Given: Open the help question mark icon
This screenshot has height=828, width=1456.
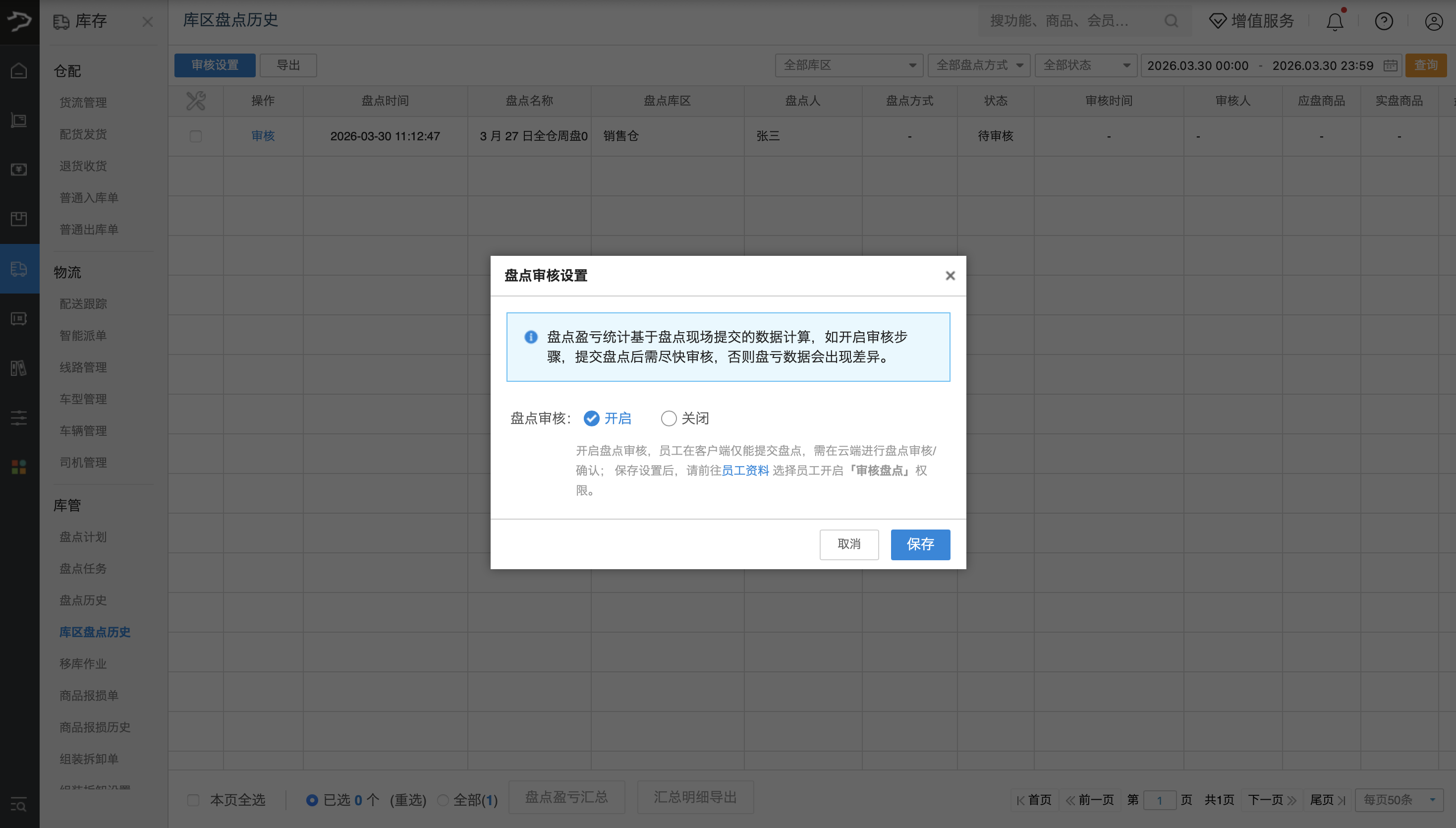Looking at the screenshot, I should 1383,22.
